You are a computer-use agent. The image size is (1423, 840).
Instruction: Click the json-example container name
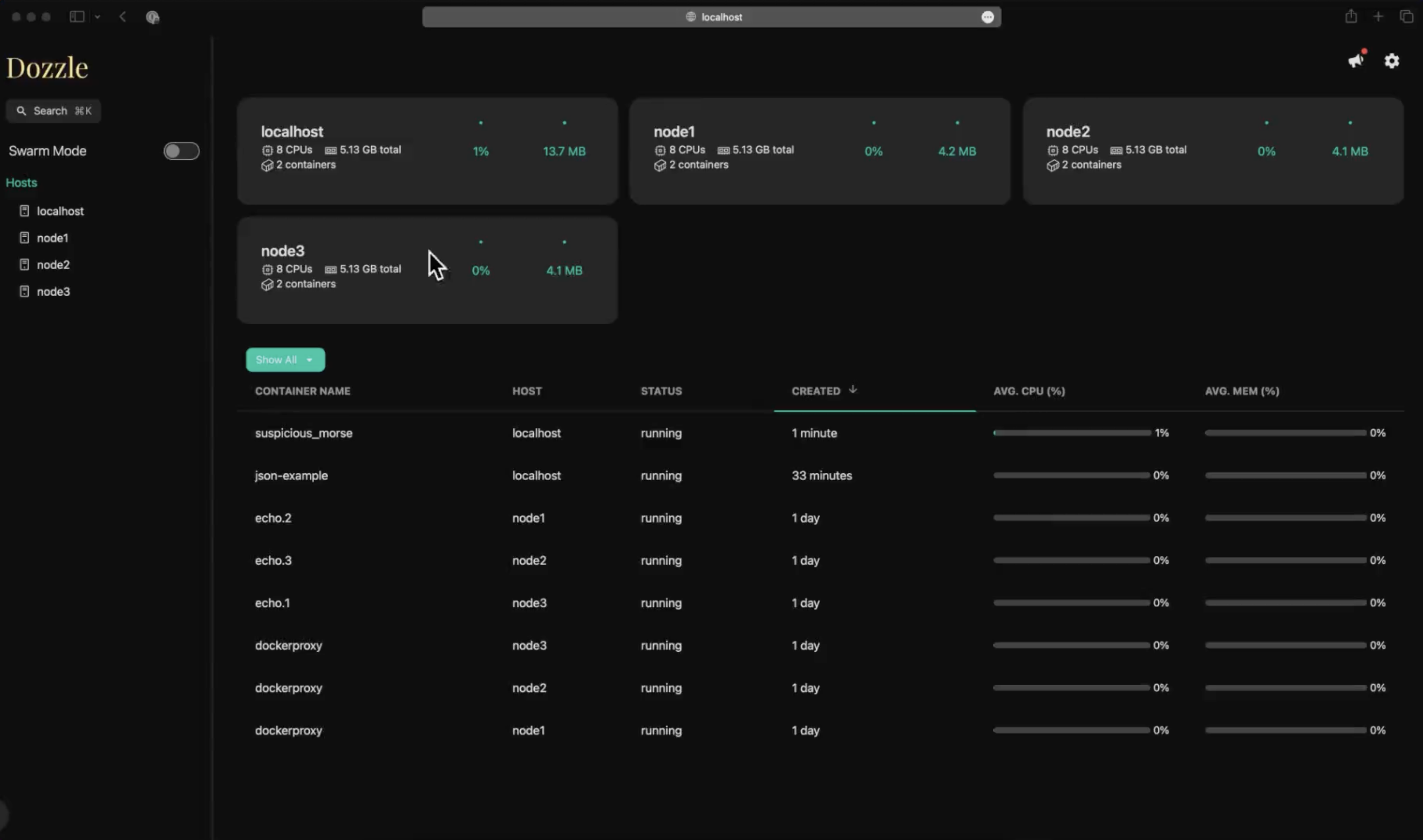292,475
